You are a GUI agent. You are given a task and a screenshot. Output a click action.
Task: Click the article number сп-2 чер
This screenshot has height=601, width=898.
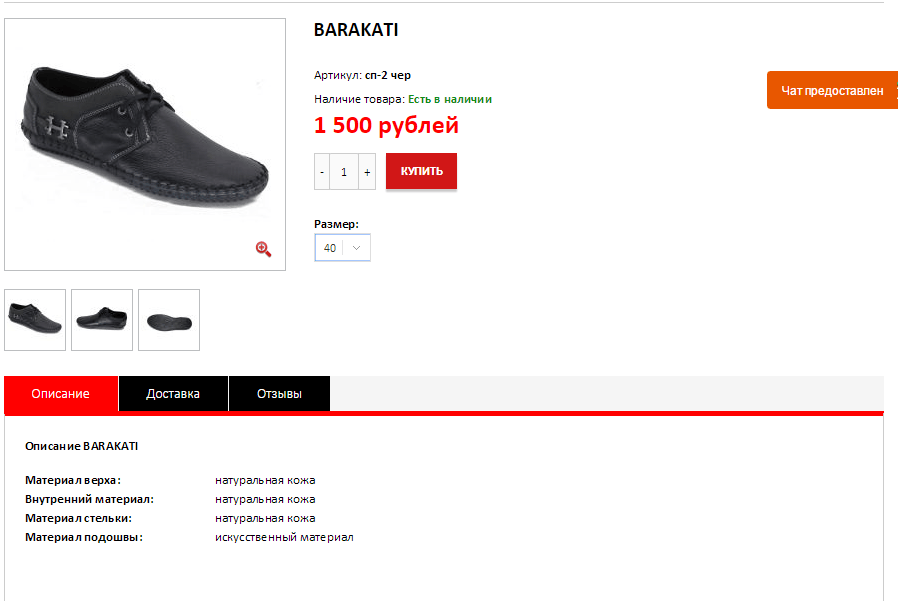388,75
